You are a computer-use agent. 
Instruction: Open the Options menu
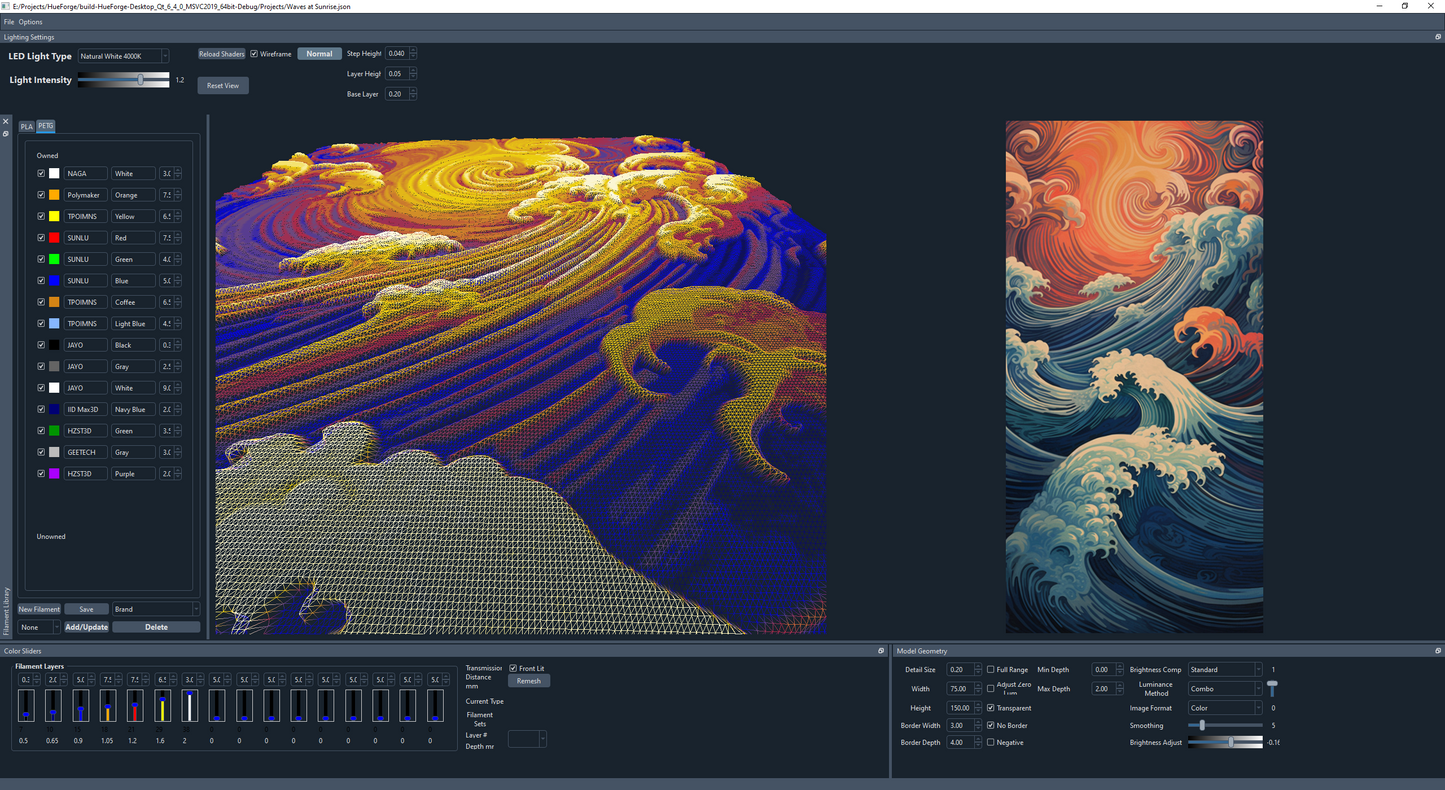tap(30, 21)
